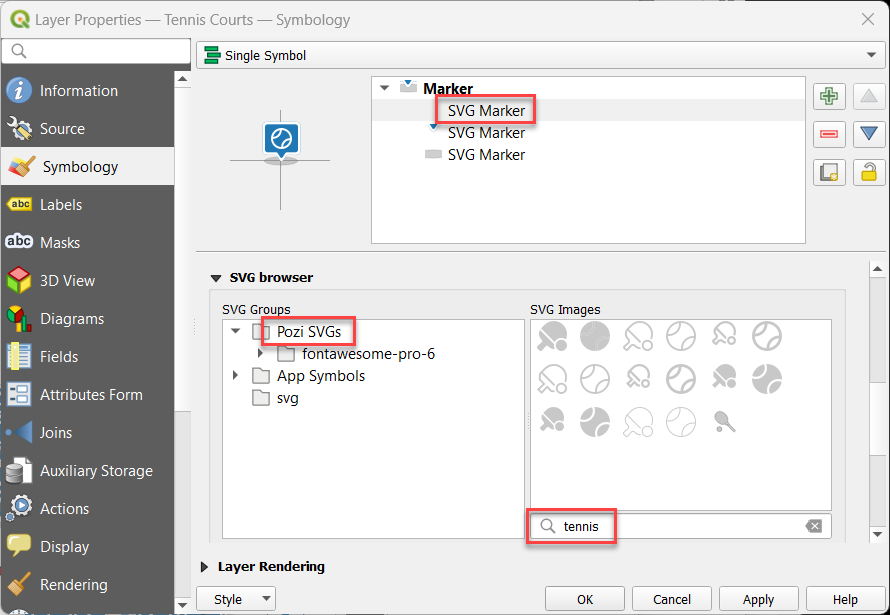
Task: Expand the App Symbols group
Action: 236,376
